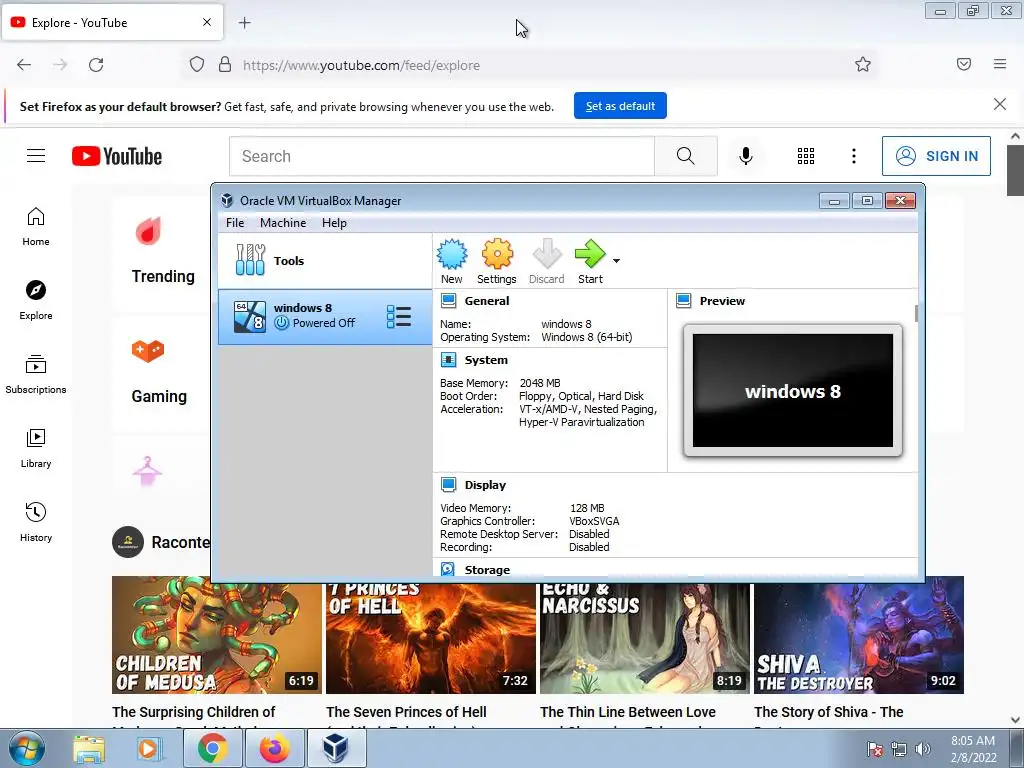Close the Explore - YouTube tab
Viewport: 1024px width, 768px height.
(207, 22)
